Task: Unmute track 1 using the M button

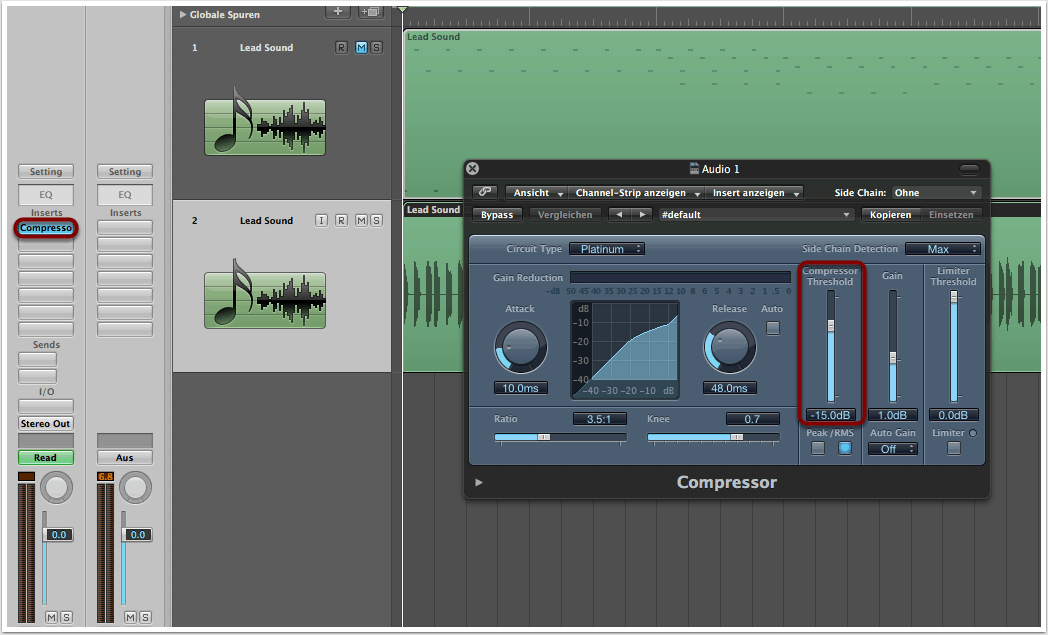Action: click(361, 48)
